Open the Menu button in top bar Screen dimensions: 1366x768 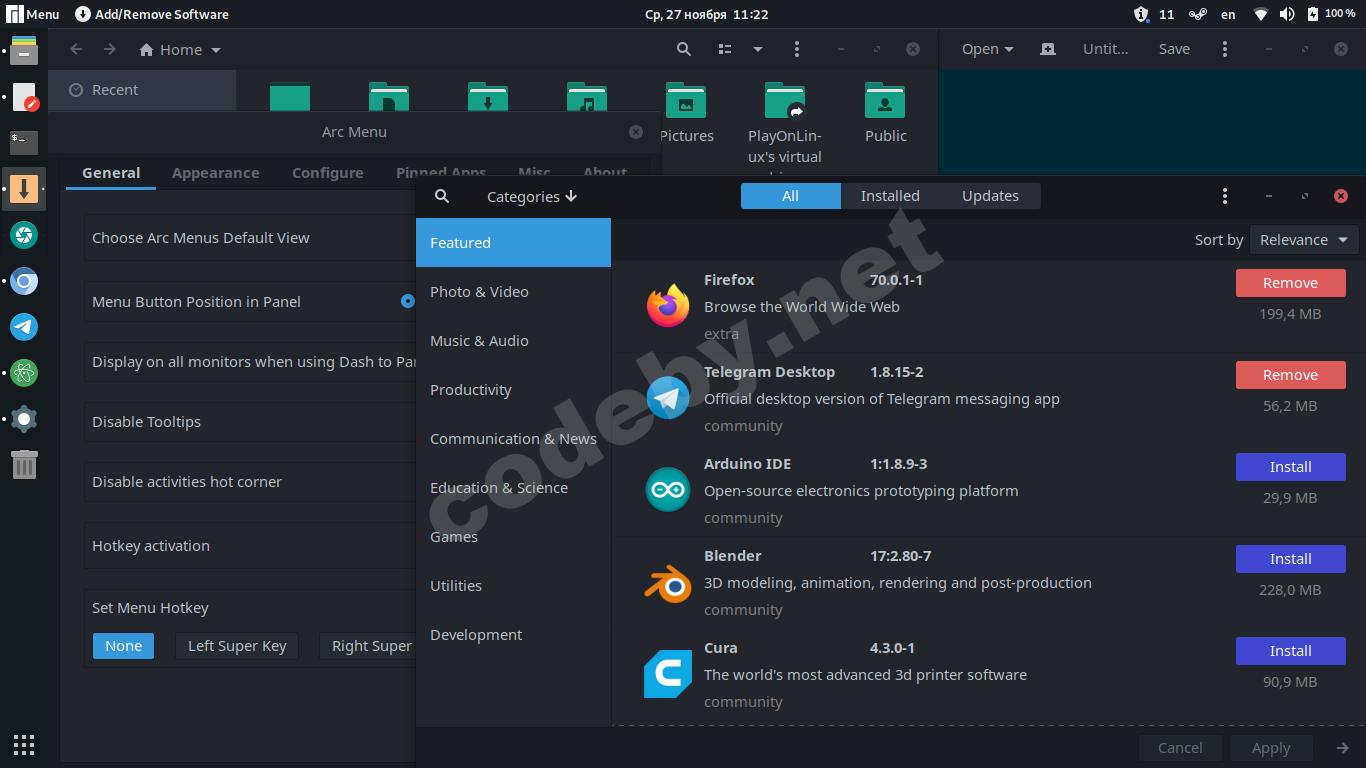pos(33,14)
